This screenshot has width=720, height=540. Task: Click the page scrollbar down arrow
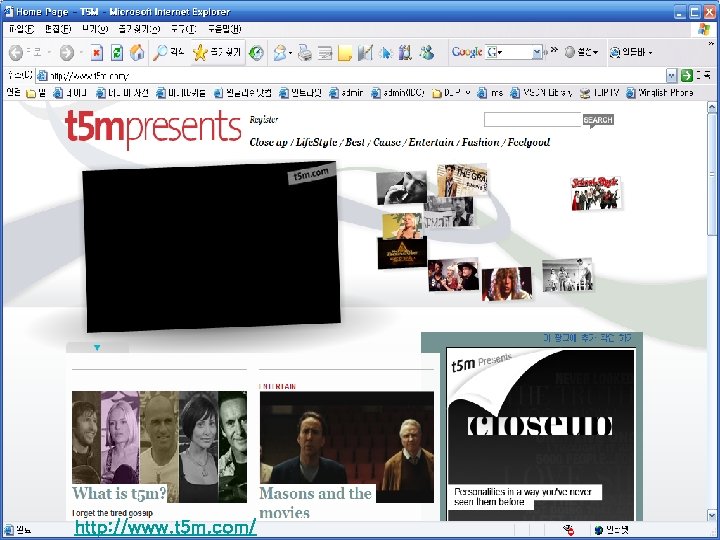tap(712, 515)
